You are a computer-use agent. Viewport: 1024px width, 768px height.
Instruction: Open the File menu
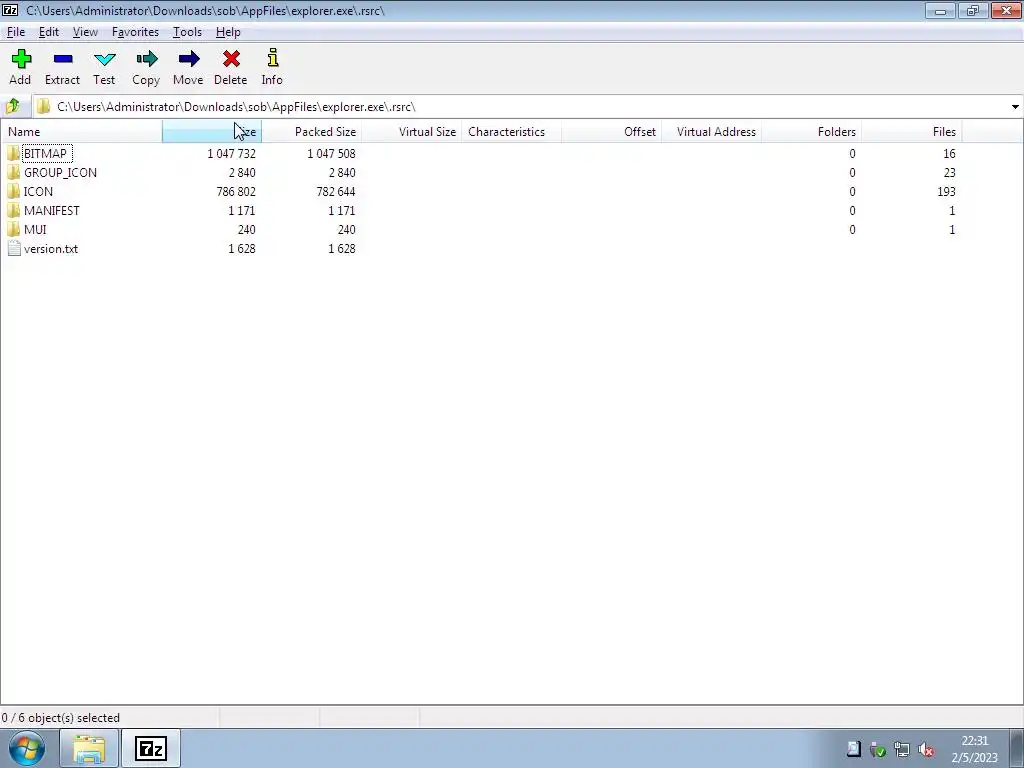pyautogui.click(x=16, y=32)
